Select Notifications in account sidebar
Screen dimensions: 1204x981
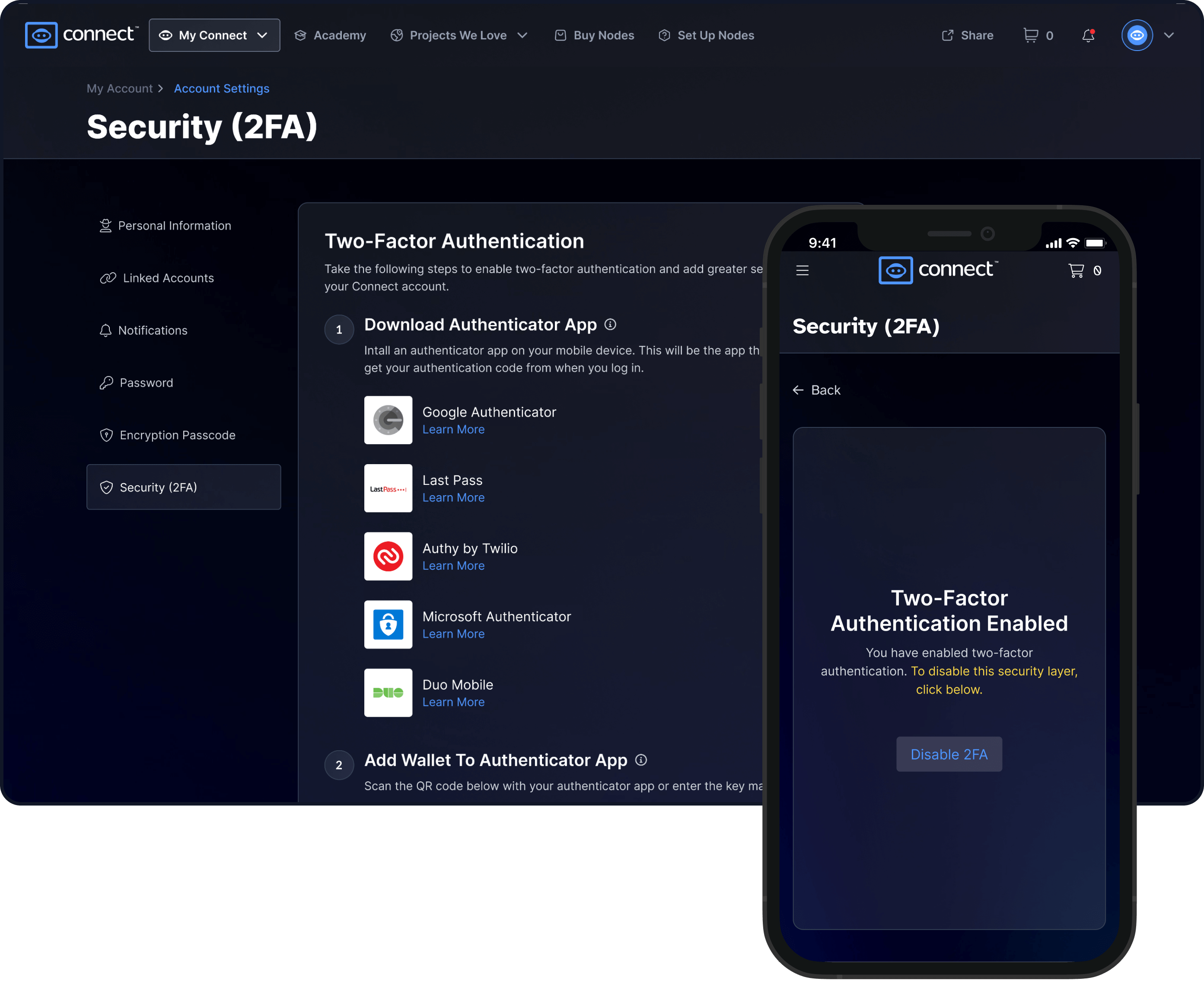(153, 330)
